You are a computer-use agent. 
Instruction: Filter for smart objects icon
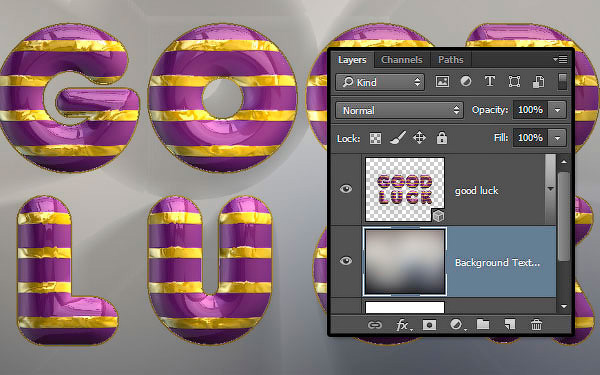[538, 82]
